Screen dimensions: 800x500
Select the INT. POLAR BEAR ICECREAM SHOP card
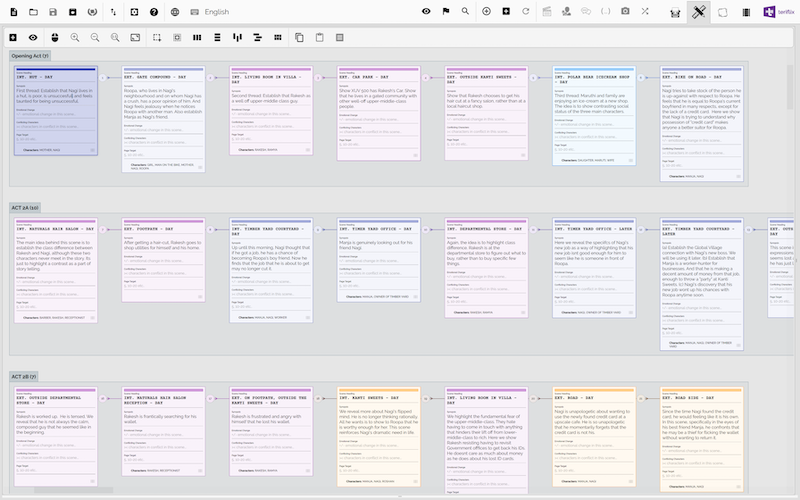pos(594,116)
